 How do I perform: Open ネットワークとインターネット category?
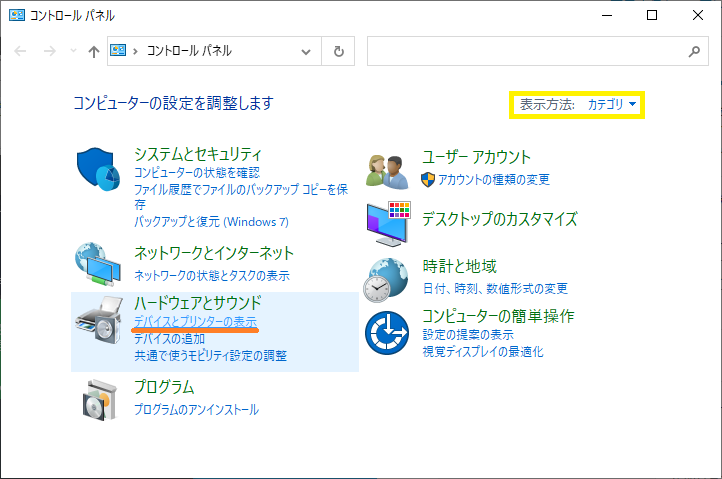coord(214,253)
